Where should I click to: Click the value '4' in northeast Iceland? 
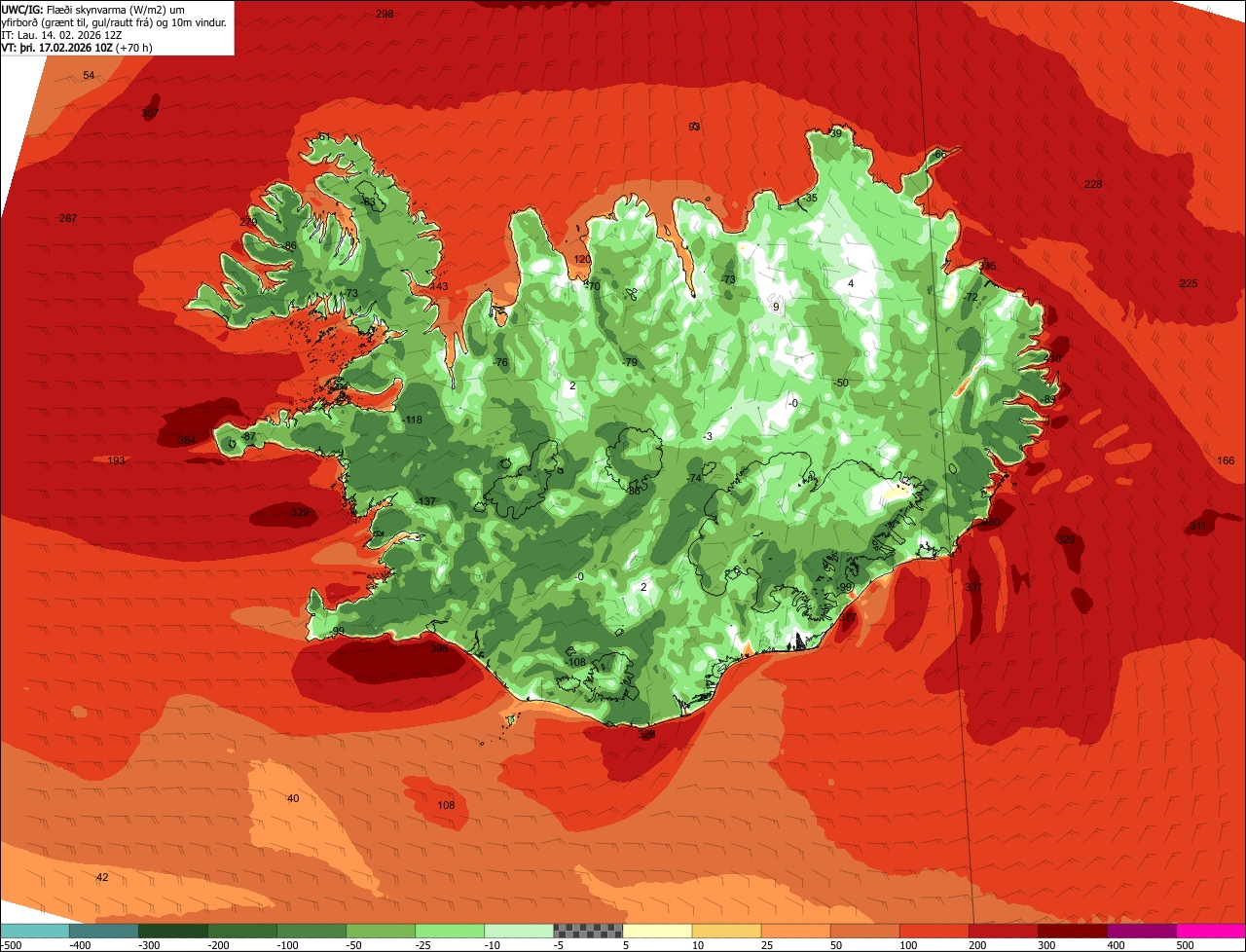coord(851,284)
